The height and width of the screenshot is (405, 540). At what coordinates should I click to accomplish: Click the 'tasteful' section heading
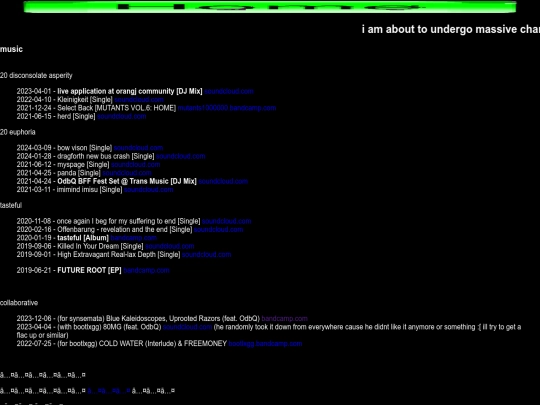pyautogui.click(x=11, y=206)
